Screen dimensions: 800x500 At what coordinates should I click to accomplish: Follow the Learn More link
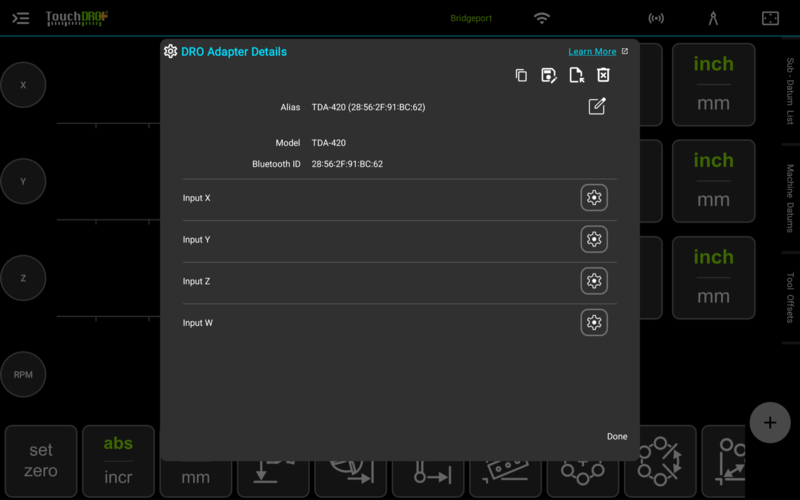click(x=592, y=52)
